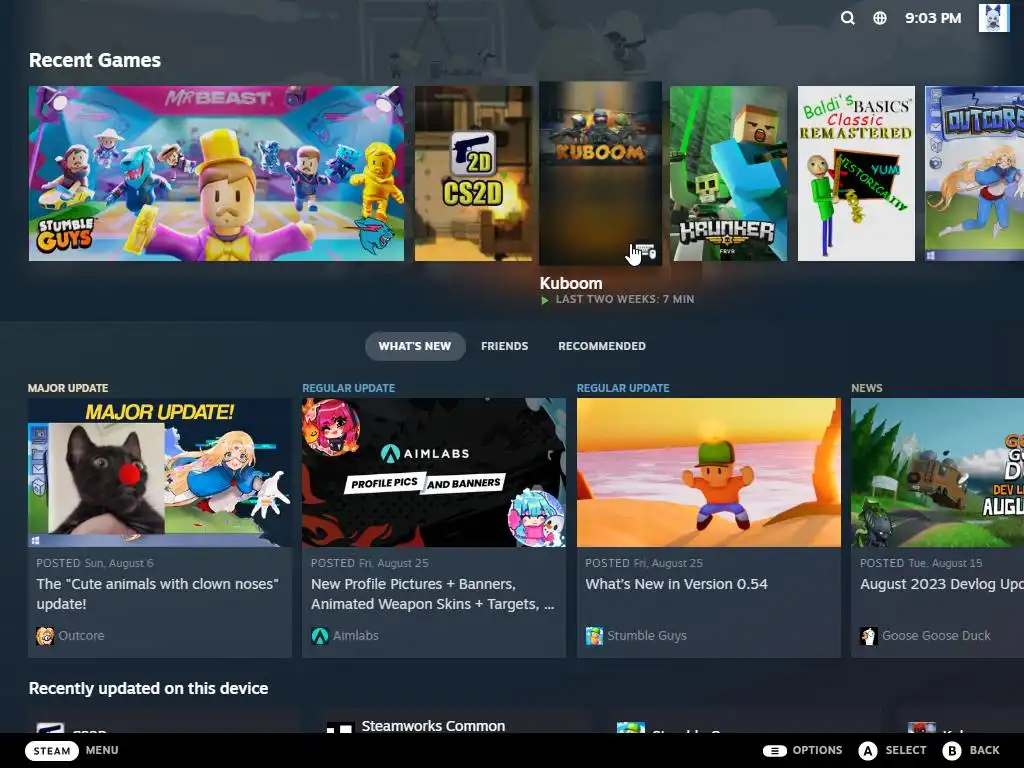1024x768 pixels.
Task: Open the Outcore game tile
Action: point(974,173)
